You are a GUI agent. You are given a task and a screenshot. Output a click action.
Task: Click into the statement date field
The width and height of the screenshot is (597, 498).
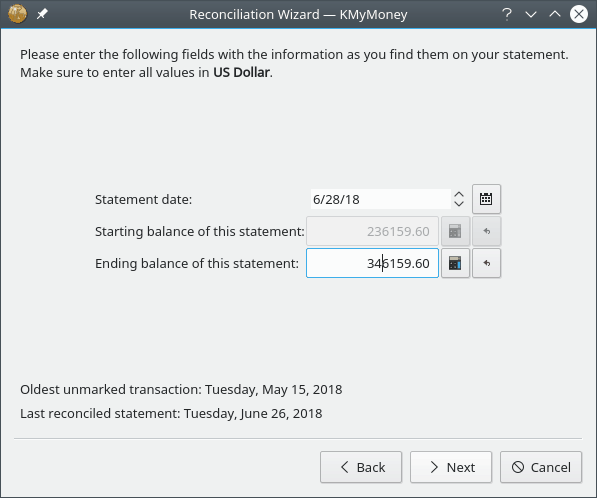click(x=381, y=199)
